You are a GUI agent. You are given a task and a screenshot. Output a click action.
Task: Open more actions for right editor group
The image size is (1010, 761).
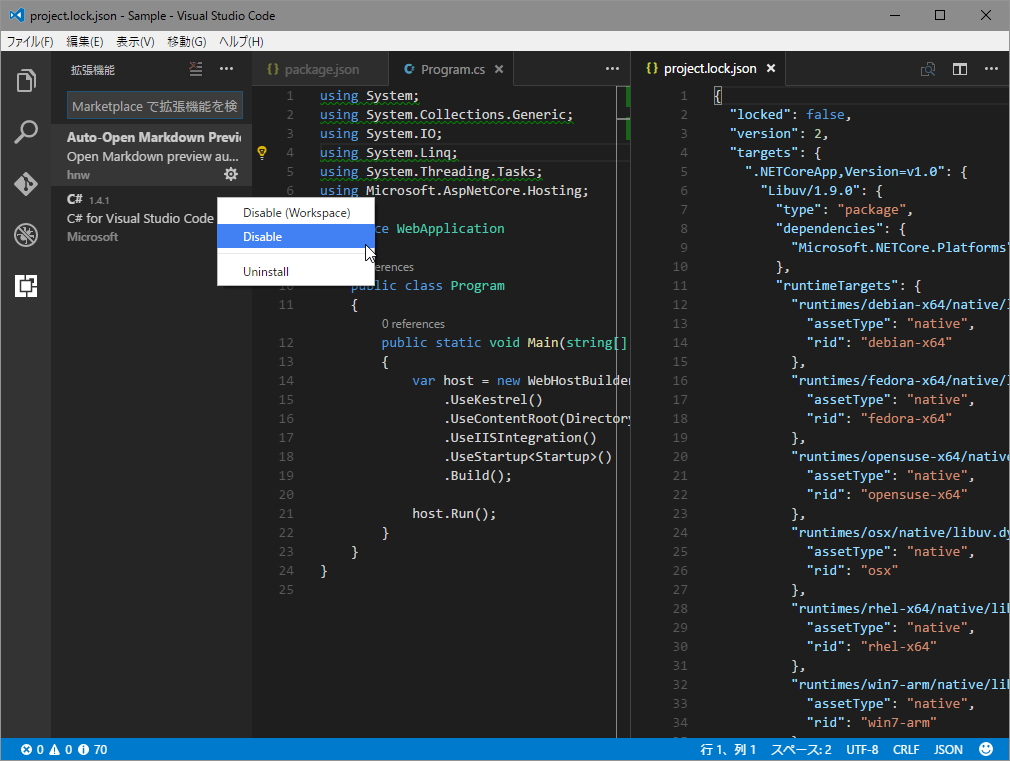pos(991,69)
